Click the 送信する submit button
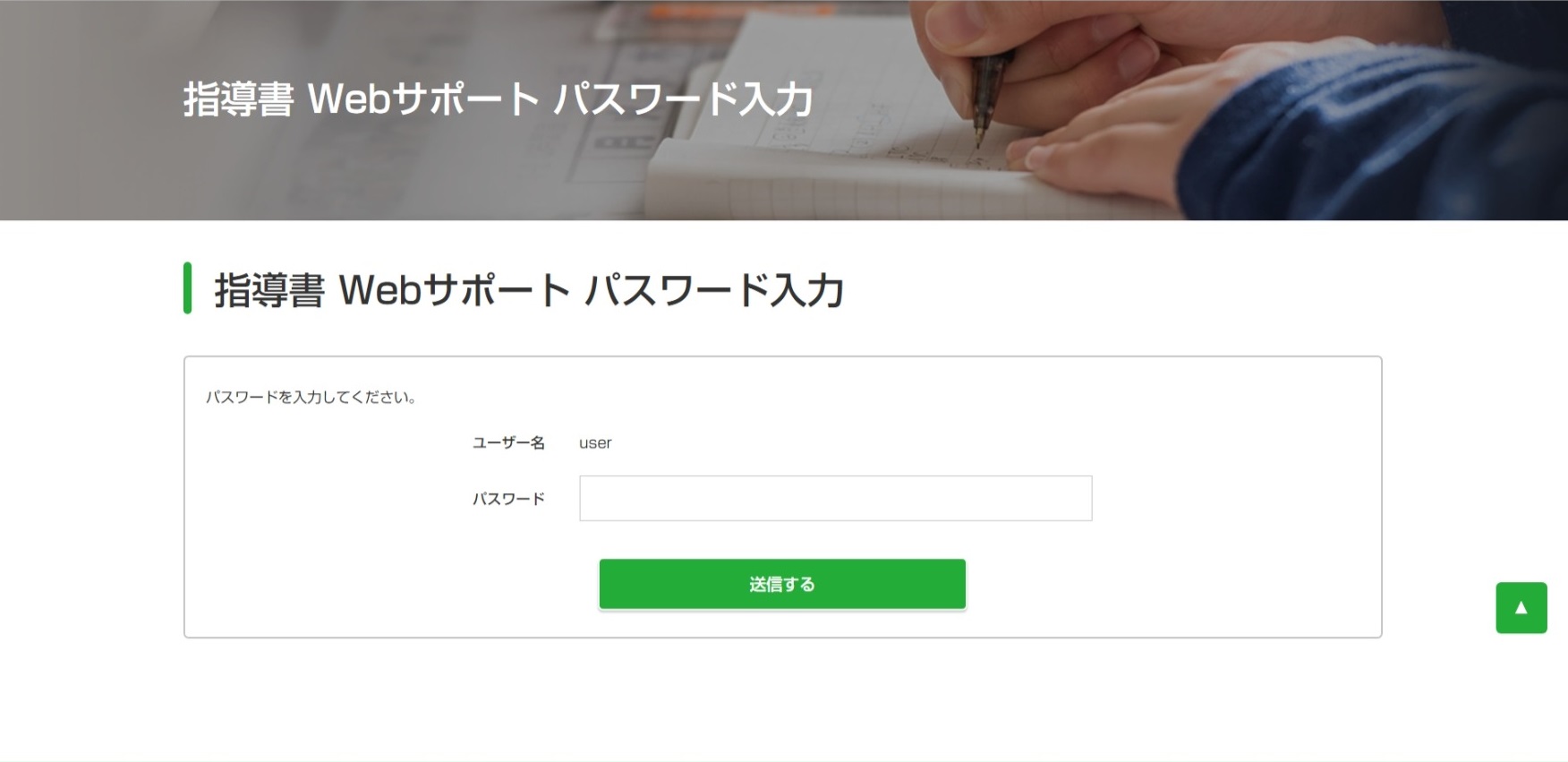Image resolution: width=1568 pixels, height=762 pixels. click(x=782, y=584)
